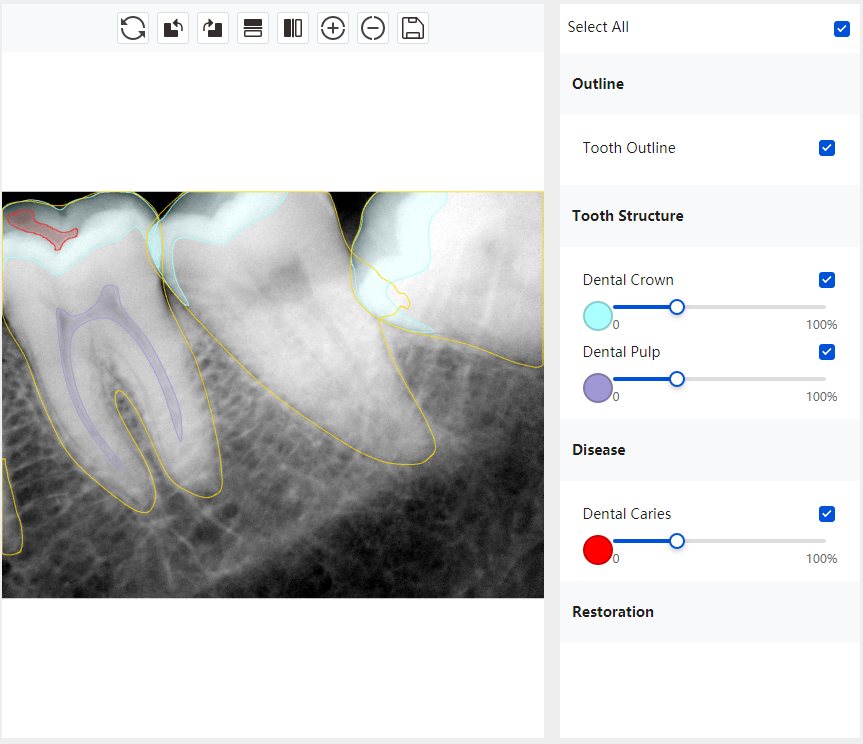Toggle the Dental Pulp checkbox

point(826,352)
